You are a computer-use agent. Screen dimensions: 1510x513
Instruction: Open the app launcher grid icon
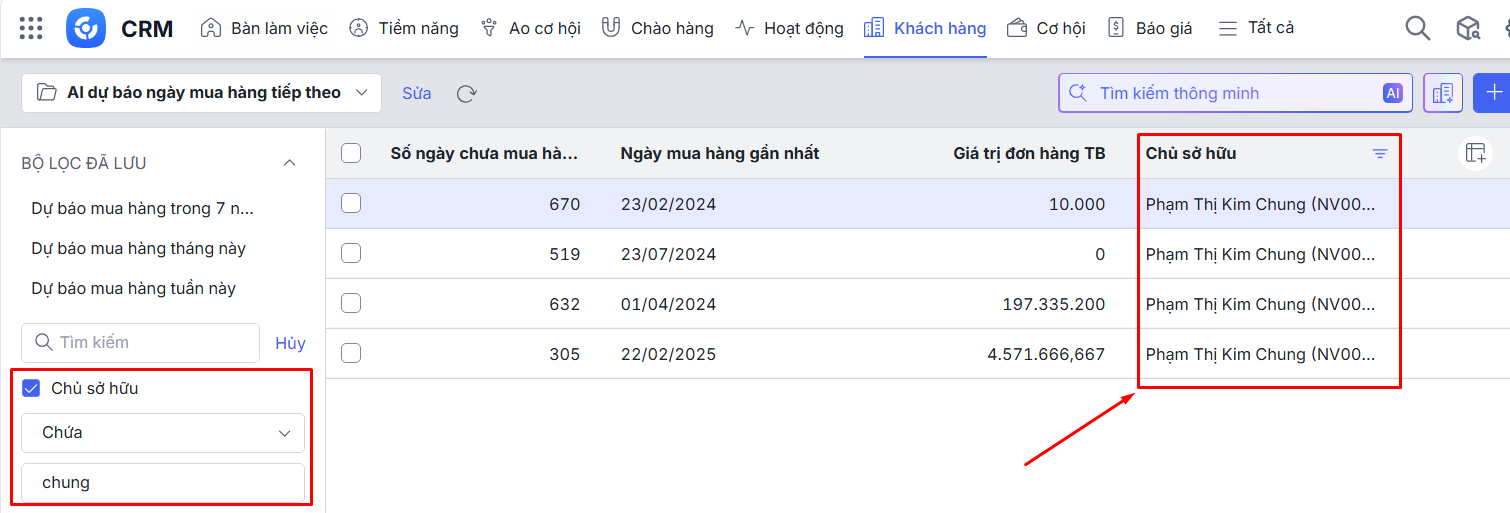pyautogui.click(x=31, y=28)
